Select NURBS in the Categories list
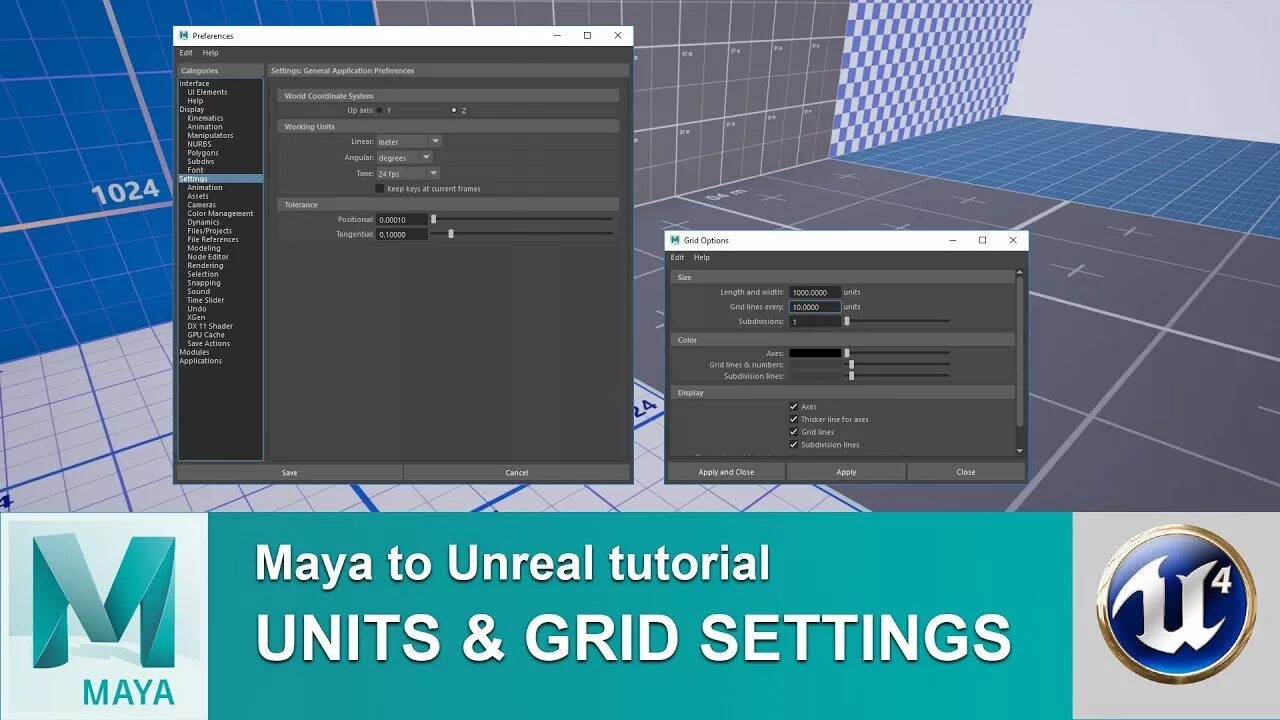The width and height of the screenshot is (1280, 720). tap(199, 144)
